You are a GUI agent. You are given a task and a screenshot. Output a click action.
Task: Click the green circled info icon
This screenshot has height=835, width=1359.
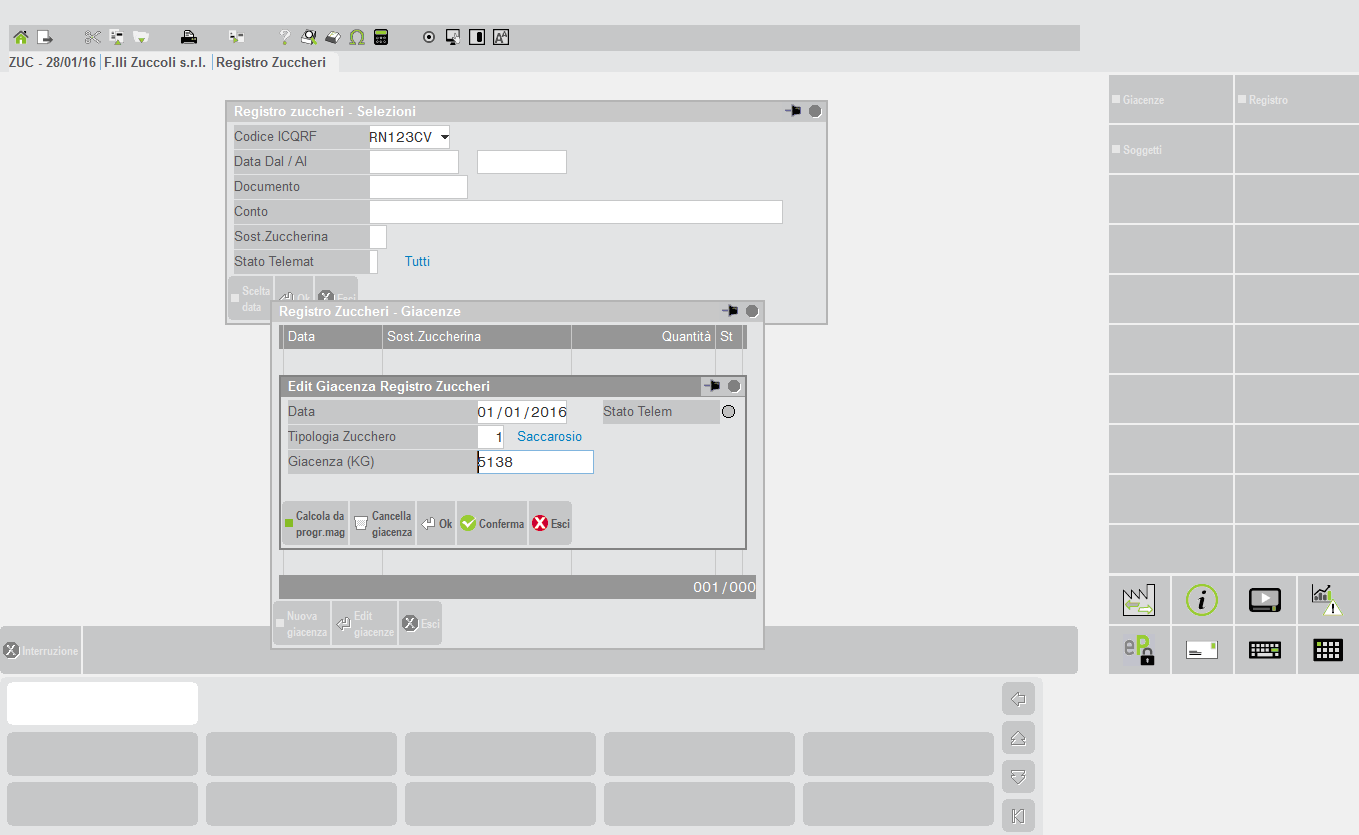[1202, 599]
